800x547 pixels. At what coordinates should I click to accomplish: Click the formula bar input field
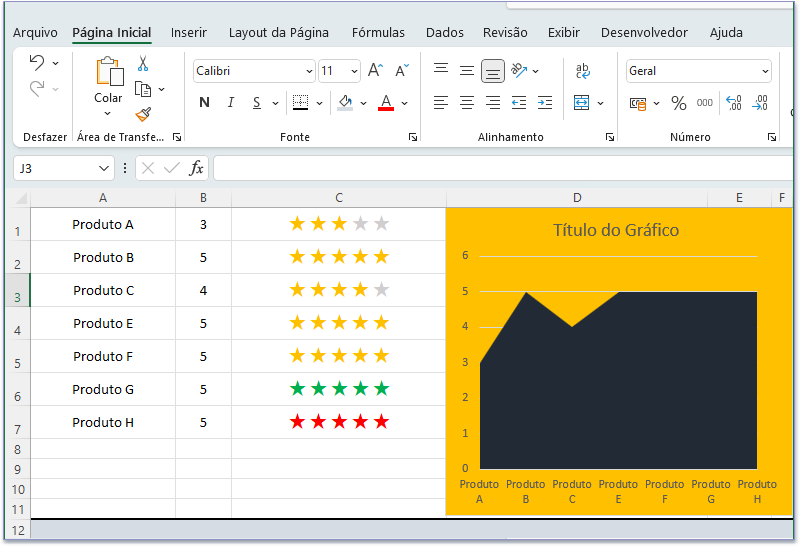[x=503, y=168]
